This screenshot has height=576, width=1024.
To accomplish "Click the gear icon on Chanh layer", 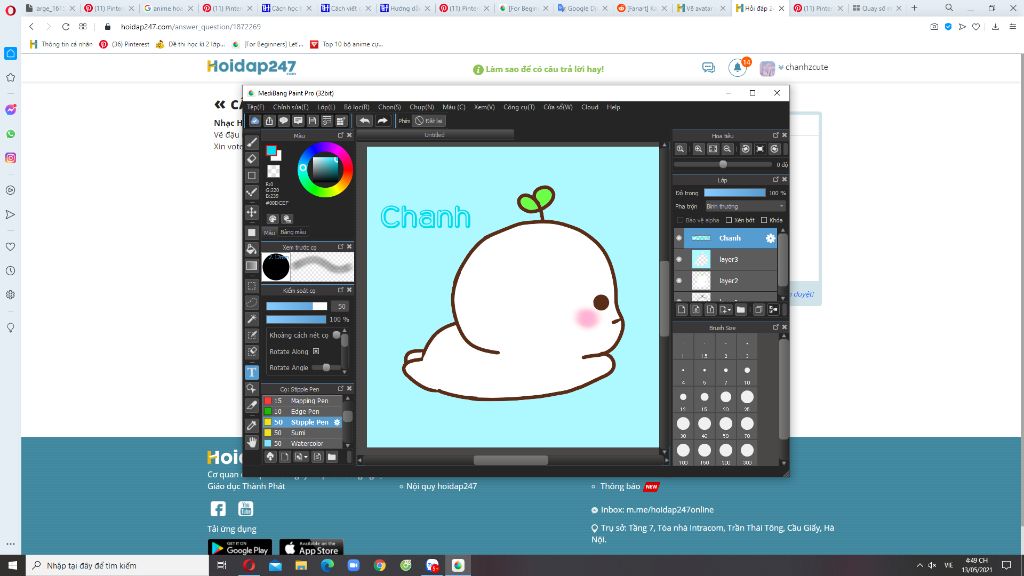I will click(x=771, y=238).
